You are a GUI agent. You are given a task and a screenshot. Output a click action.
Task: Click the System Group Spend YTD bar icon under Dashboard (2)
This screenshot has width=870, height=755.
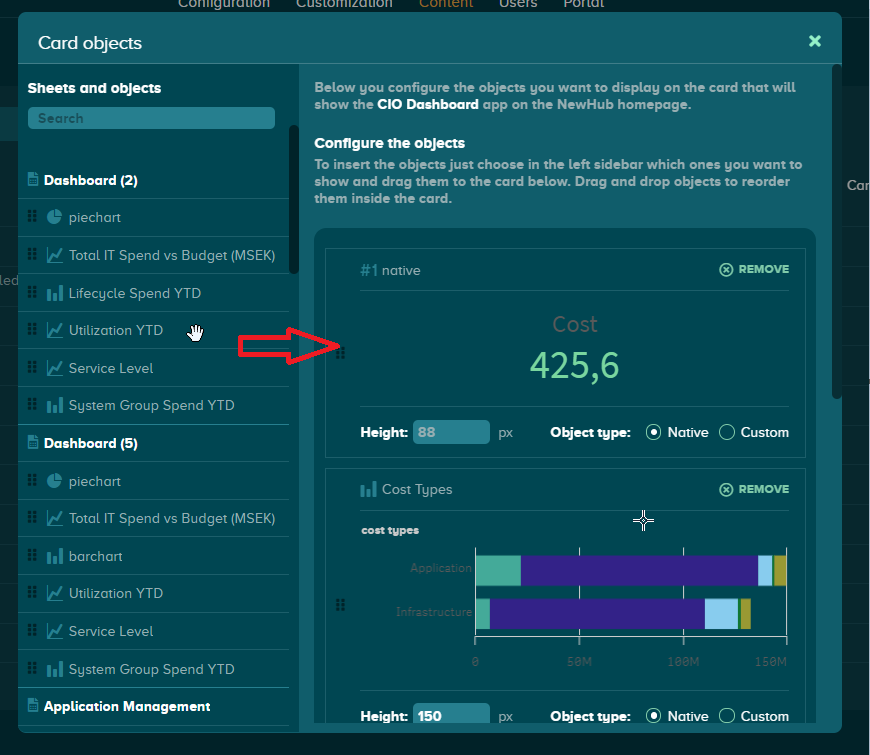[54, 406]
